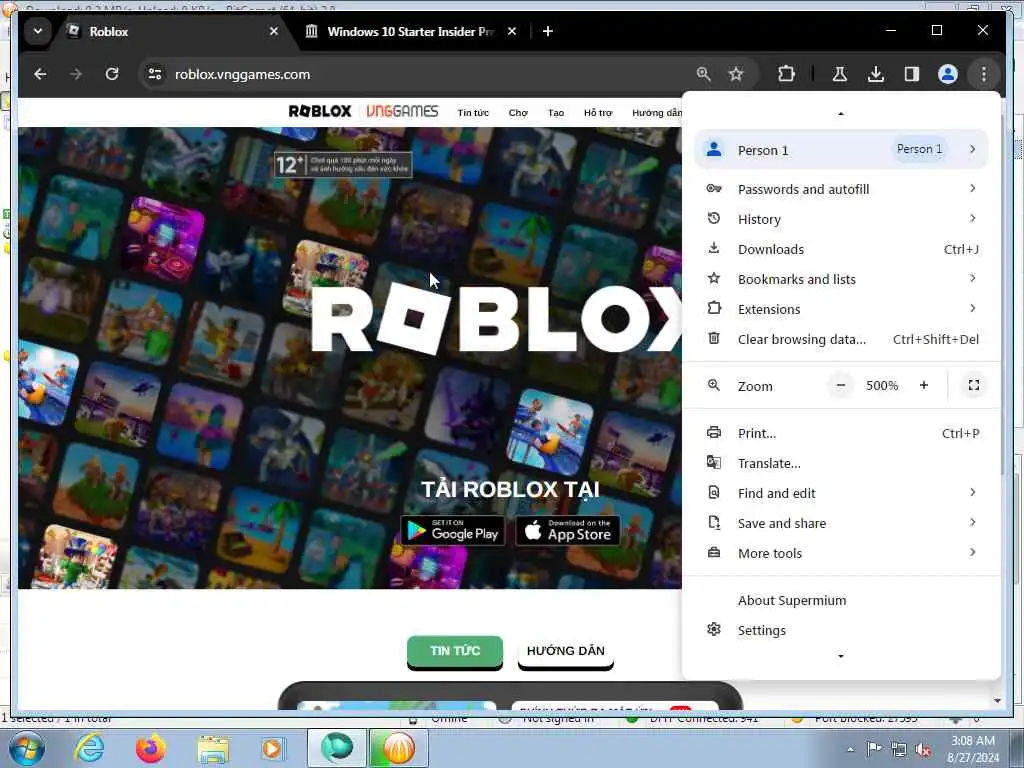Open Tin tức nav link
Image resolution: width=1024 pixels, height=768 pixels.
point(473,112)
